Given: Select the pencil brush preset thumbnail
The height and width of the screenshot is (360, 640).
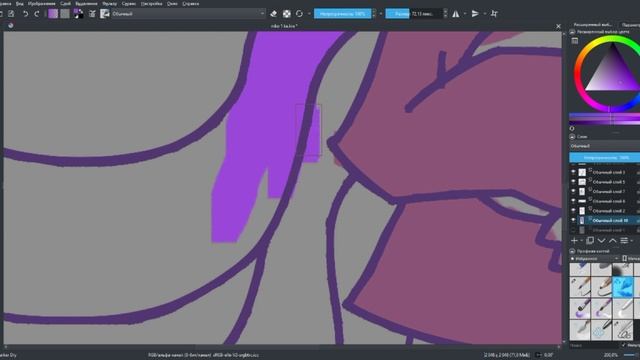Looking at the screenshot, I should click(602, 287).
